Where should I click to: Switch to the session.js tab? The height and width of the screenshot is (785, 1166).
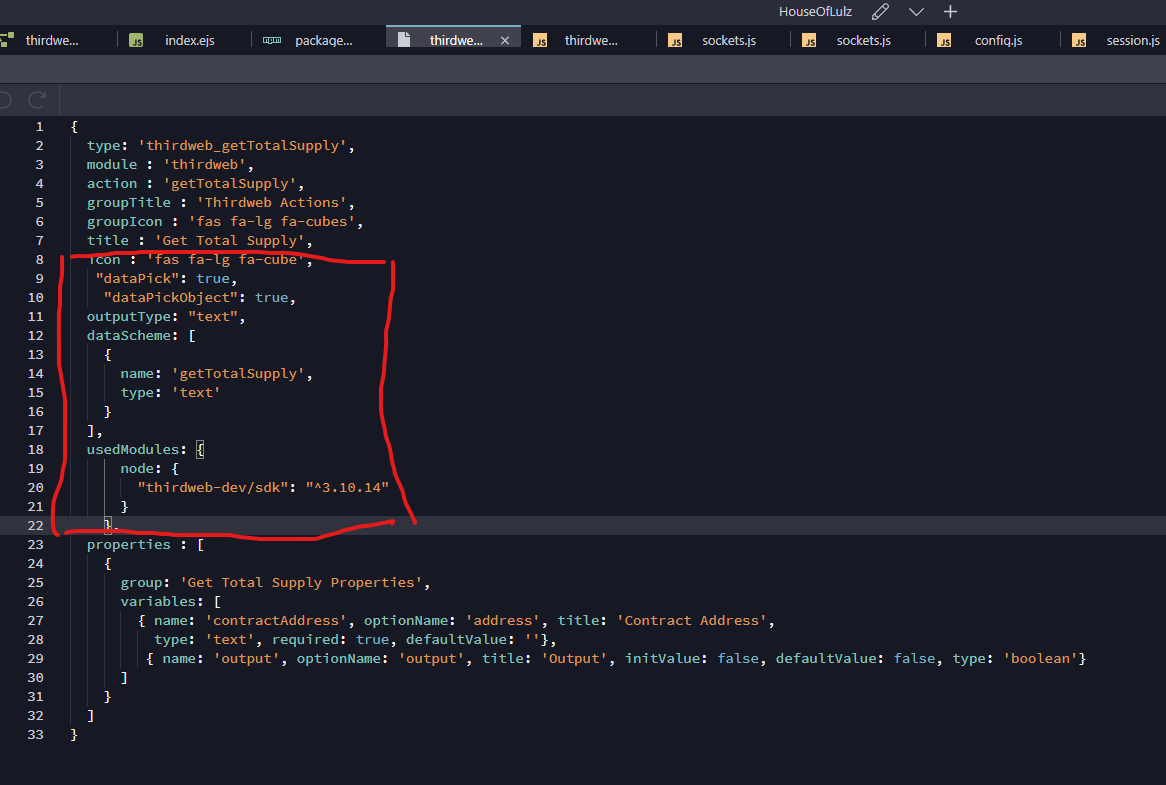pos(1132,40)
